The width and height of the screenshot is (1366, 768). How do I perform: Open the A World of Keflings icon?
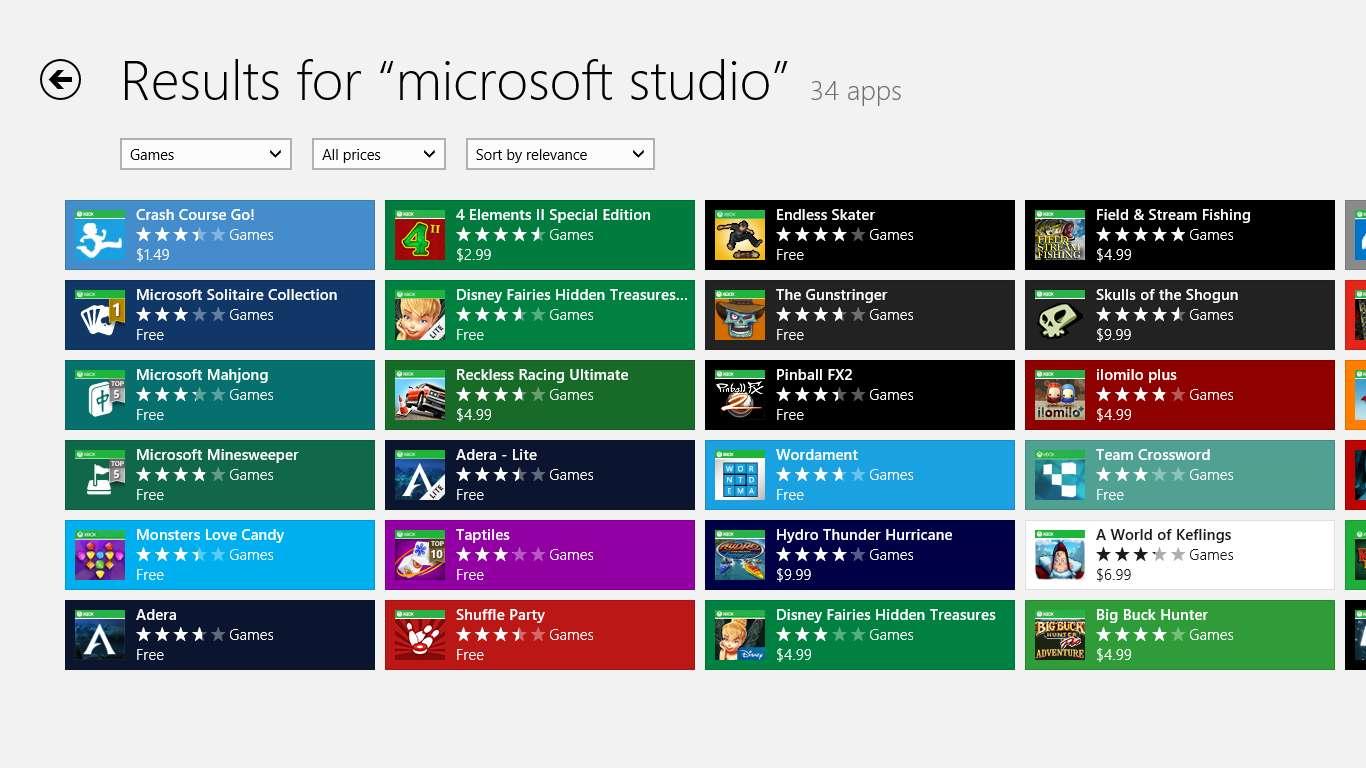[x=1060, y=555]
